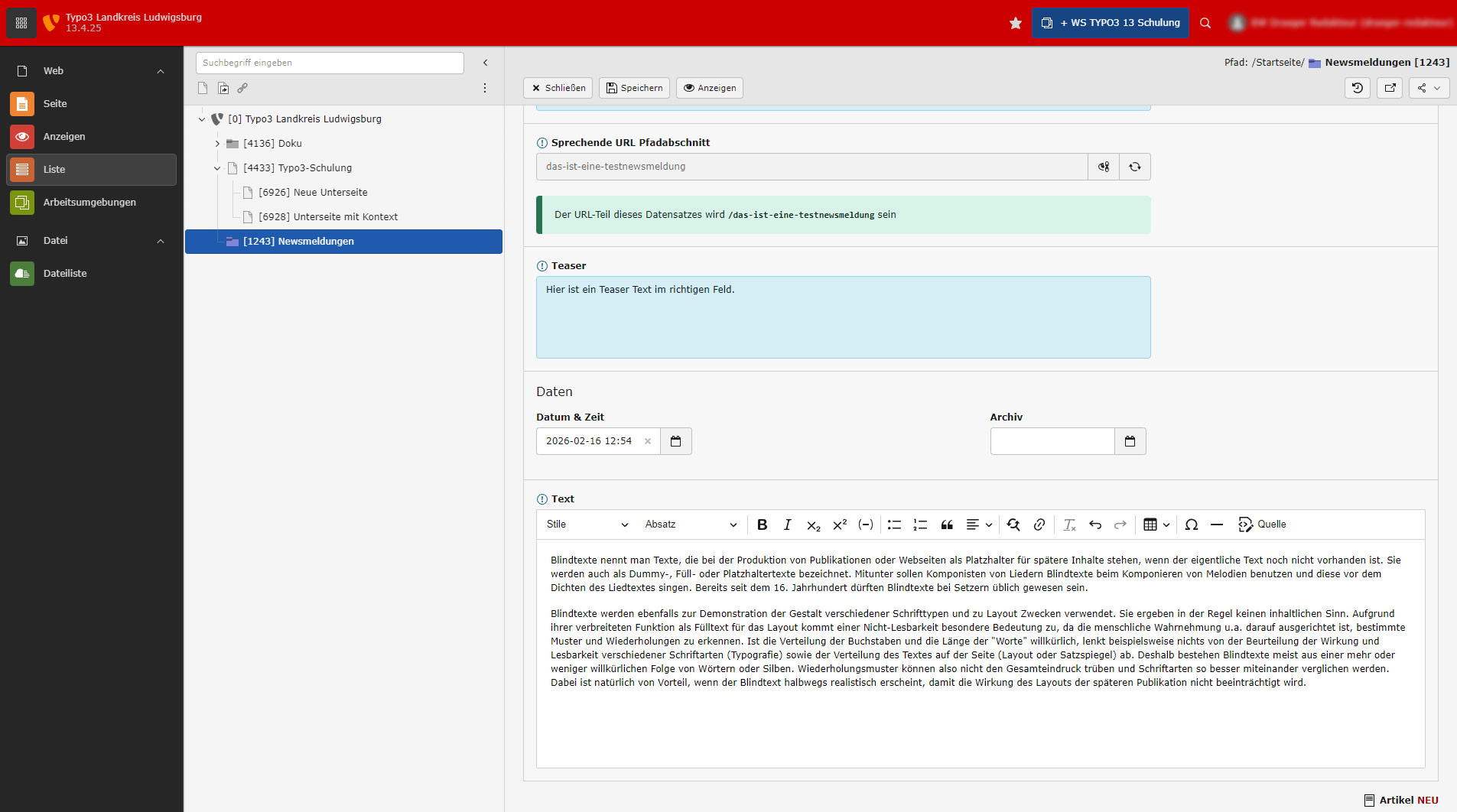
Task: Open the date picker for Datum & Zeit
Action: [x=675, y=441]
